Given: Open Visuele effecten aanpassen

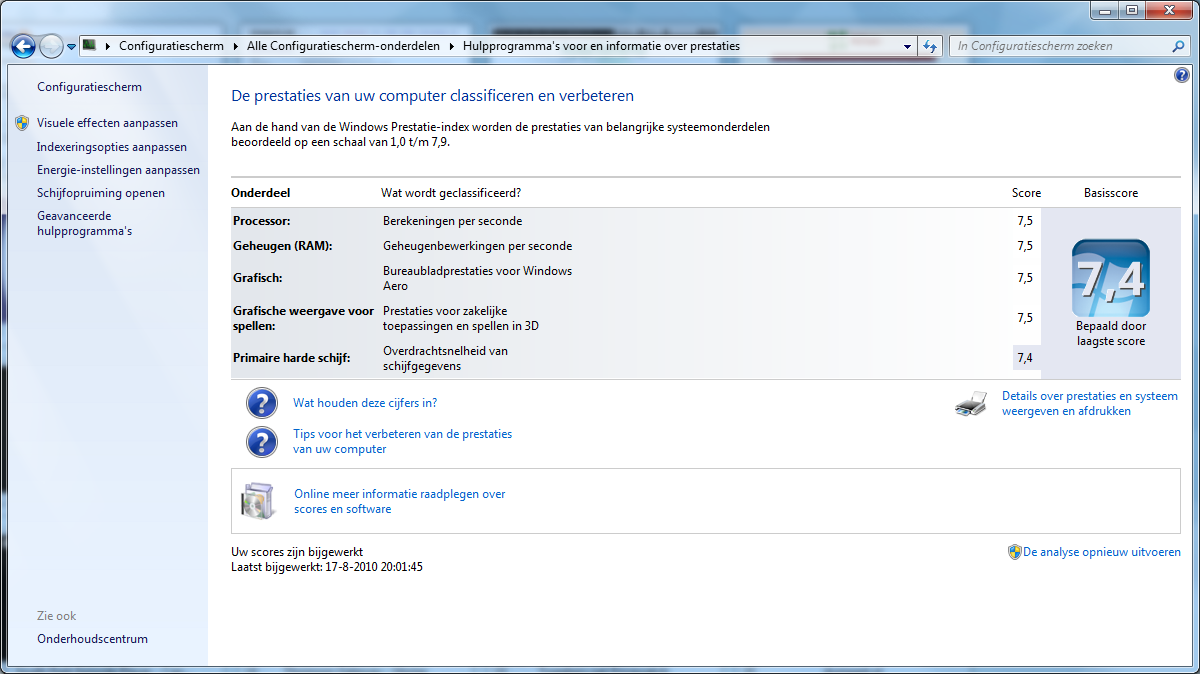Looking at the screenshot, I should (x=107, y=123).
